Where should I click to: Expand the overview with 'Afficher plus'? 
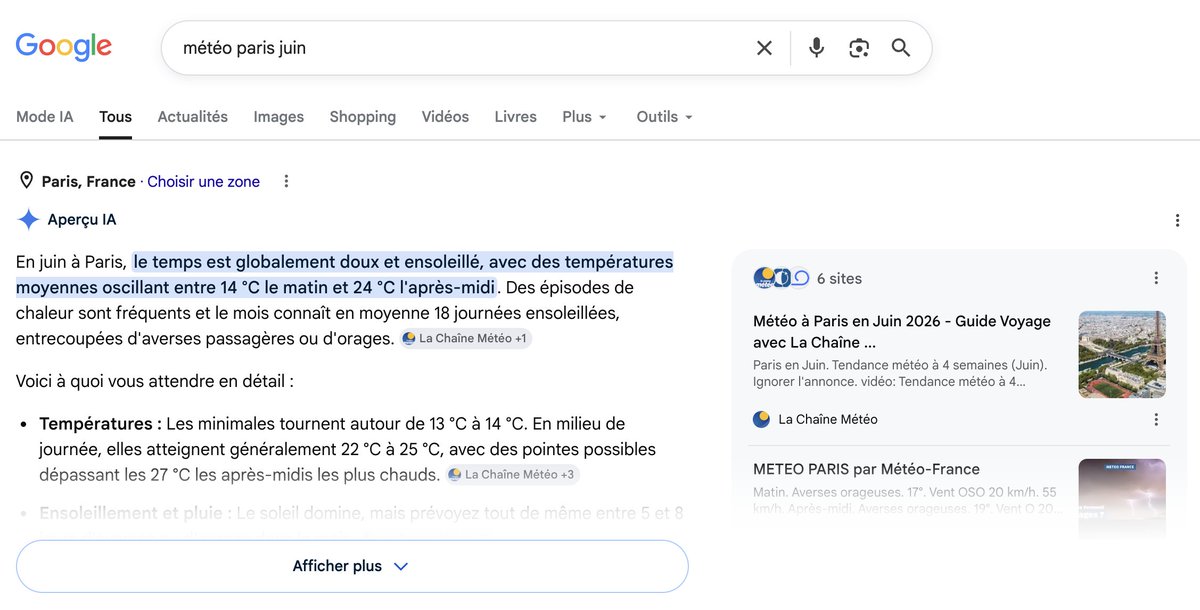352,566
